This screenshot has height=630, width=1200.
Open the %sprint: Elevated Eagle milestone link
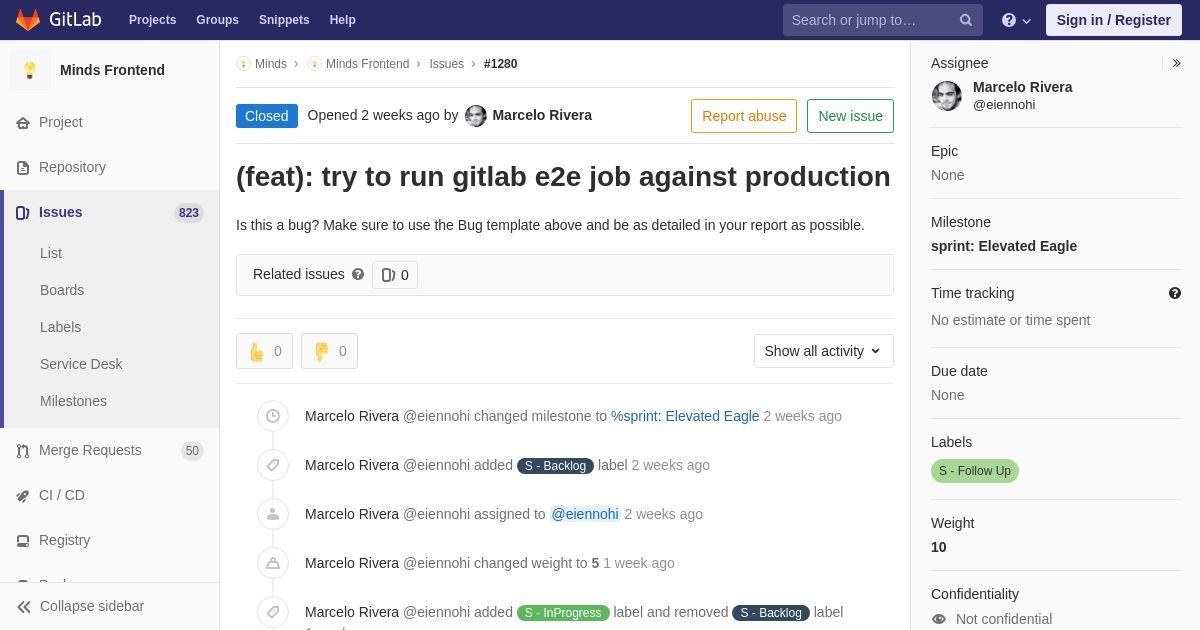(685, 416)
